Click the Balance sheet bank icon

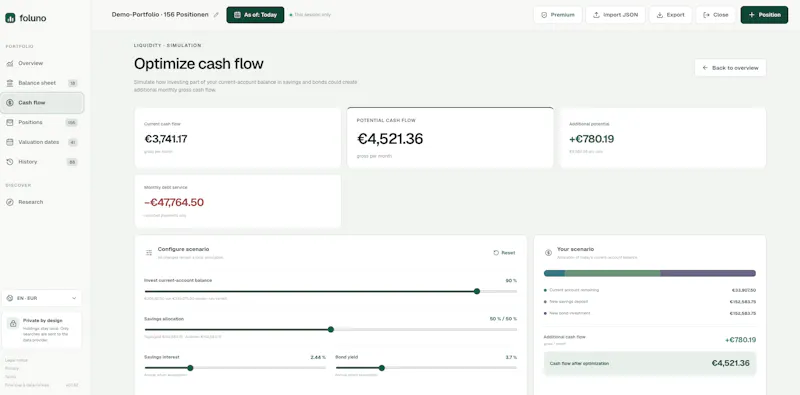10,83
